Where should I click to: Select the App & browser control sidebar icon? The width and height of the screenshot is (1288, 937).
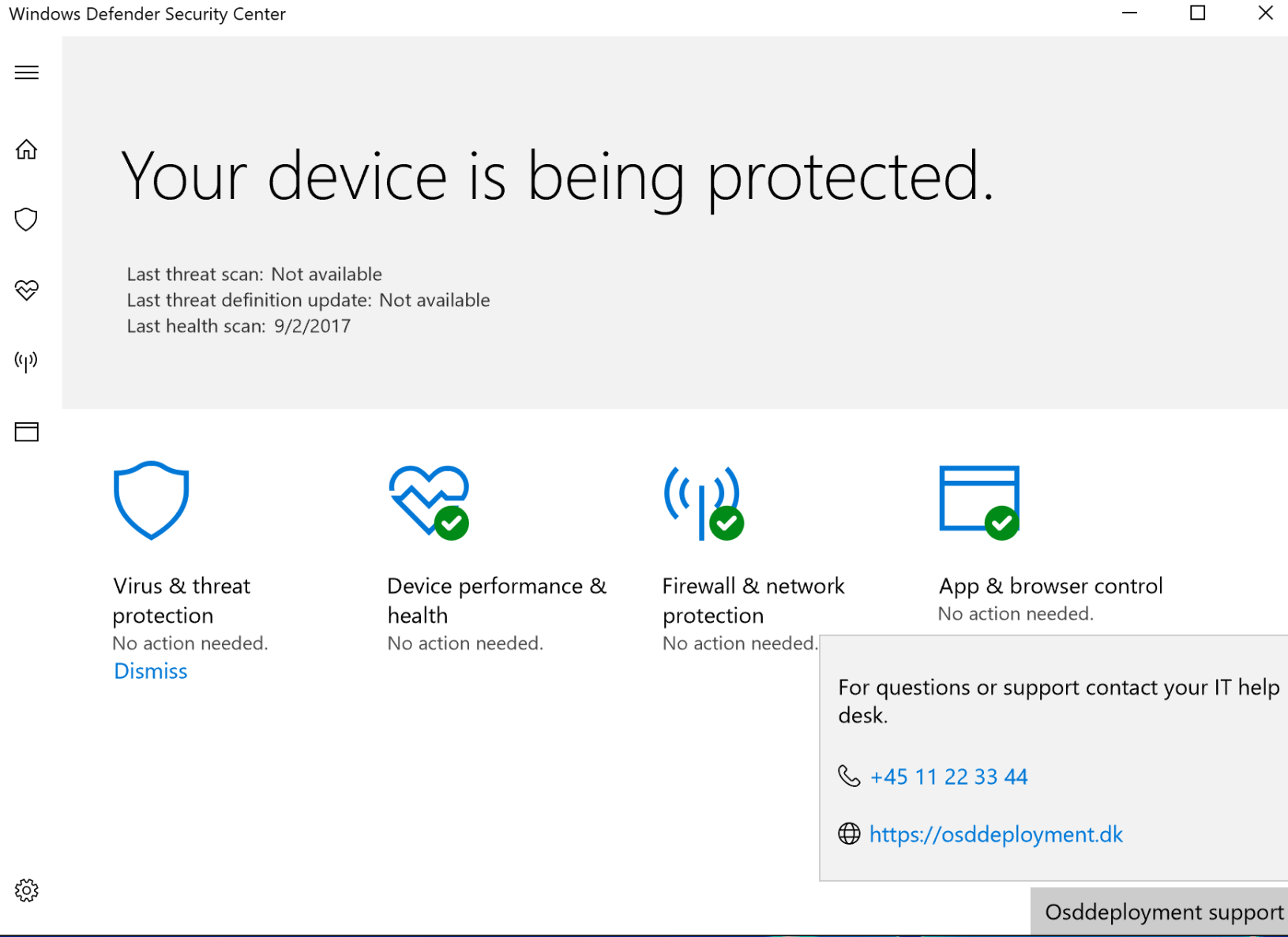pyautogui.click(x=26, y=431)
